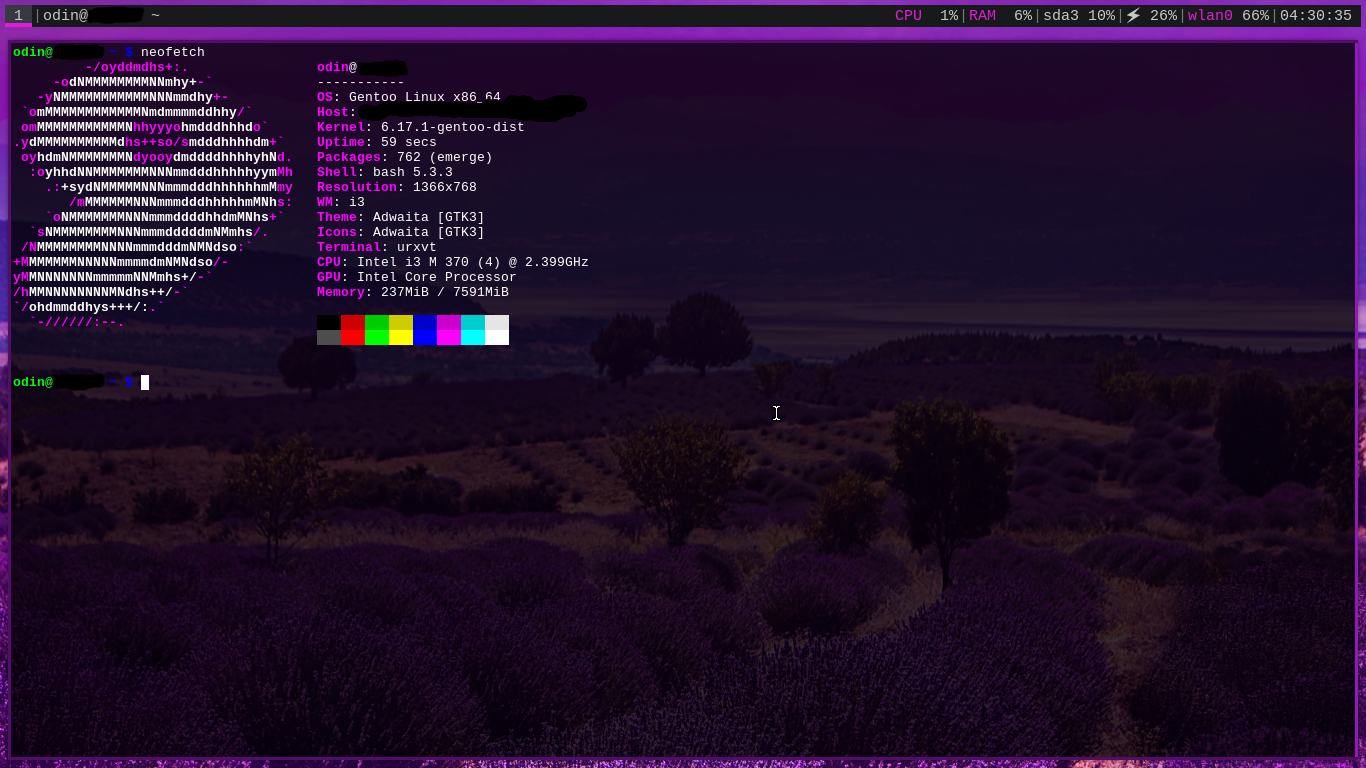
Task: Click the wlan0 signal status block
Action: click(x=1227, y=16)
